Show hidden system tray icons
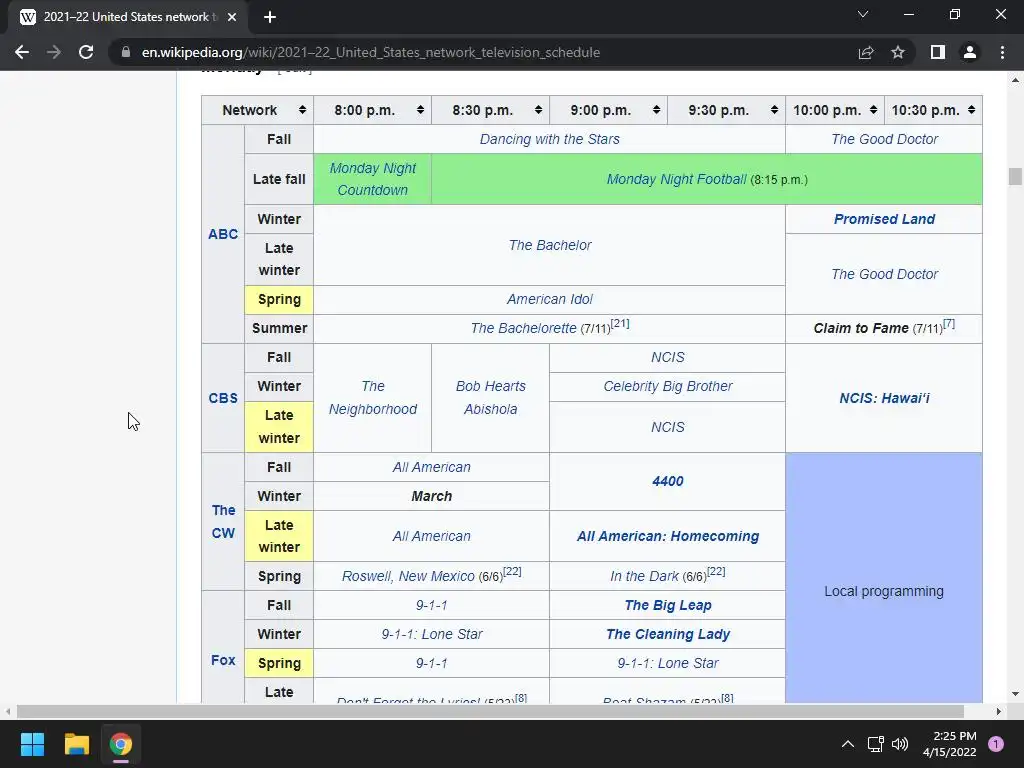 848,744
